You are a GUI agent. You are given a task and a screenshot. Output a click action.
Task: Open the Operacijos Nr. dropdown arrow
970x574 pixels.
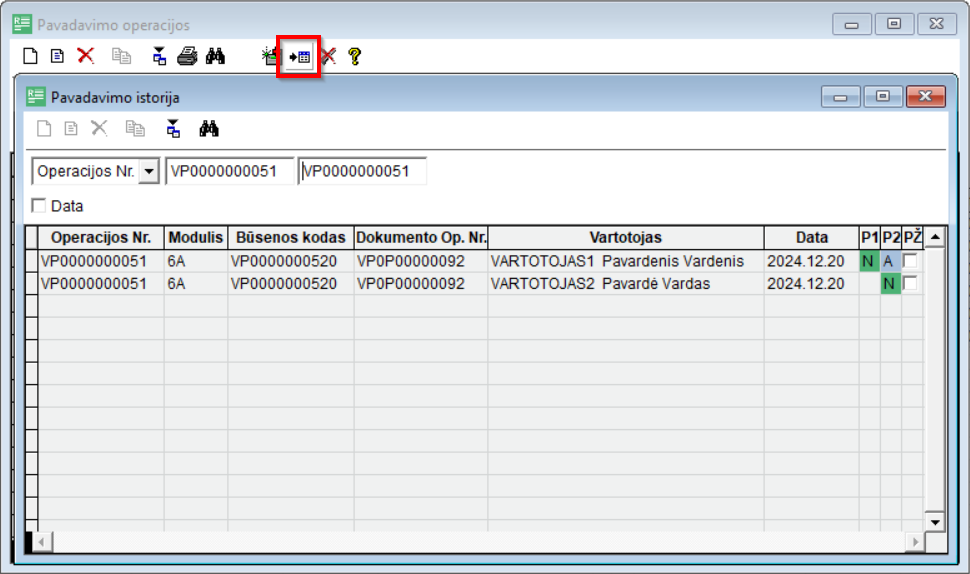point(149,171)
